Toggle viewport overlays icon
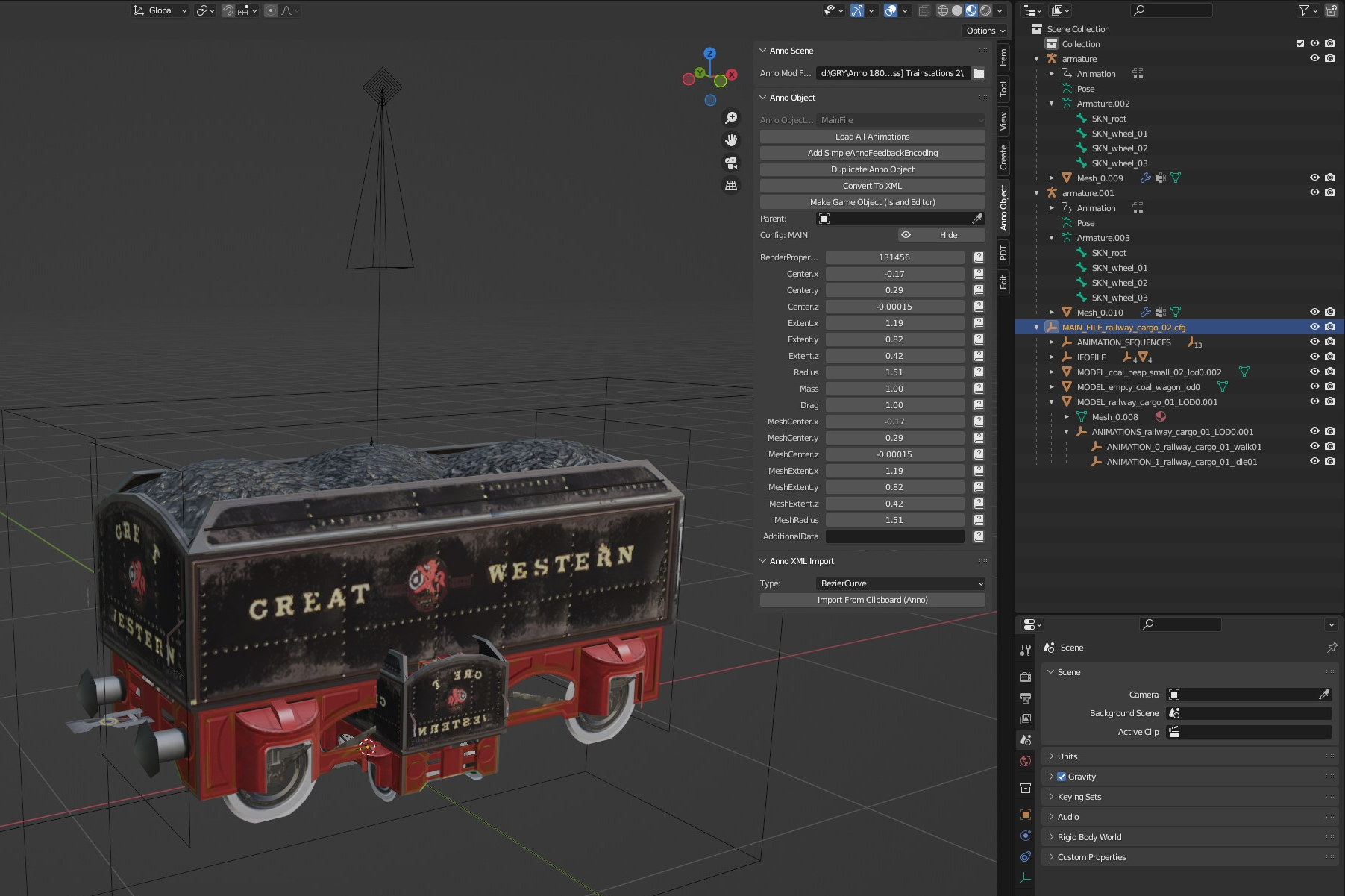Screen dimensions: 1345x896 pos(891,10)
